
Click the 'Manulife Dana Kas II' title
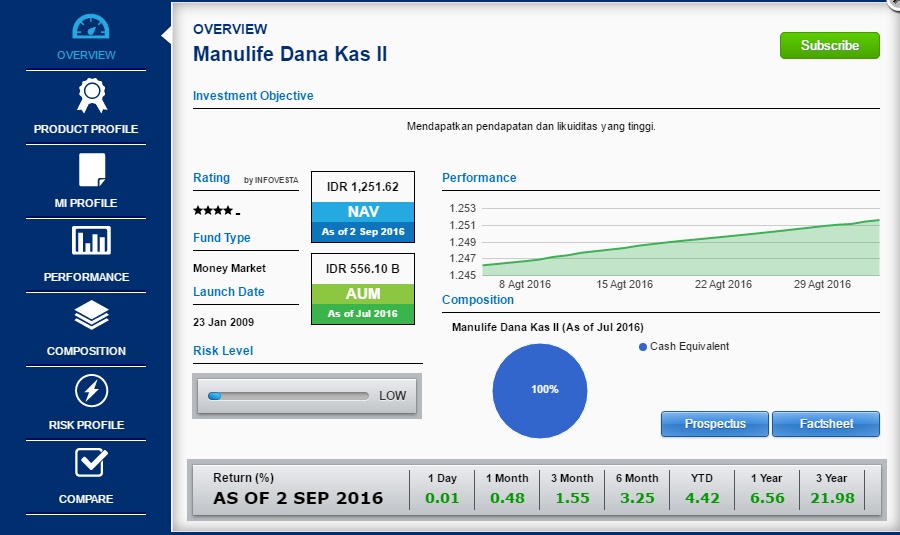290,55
